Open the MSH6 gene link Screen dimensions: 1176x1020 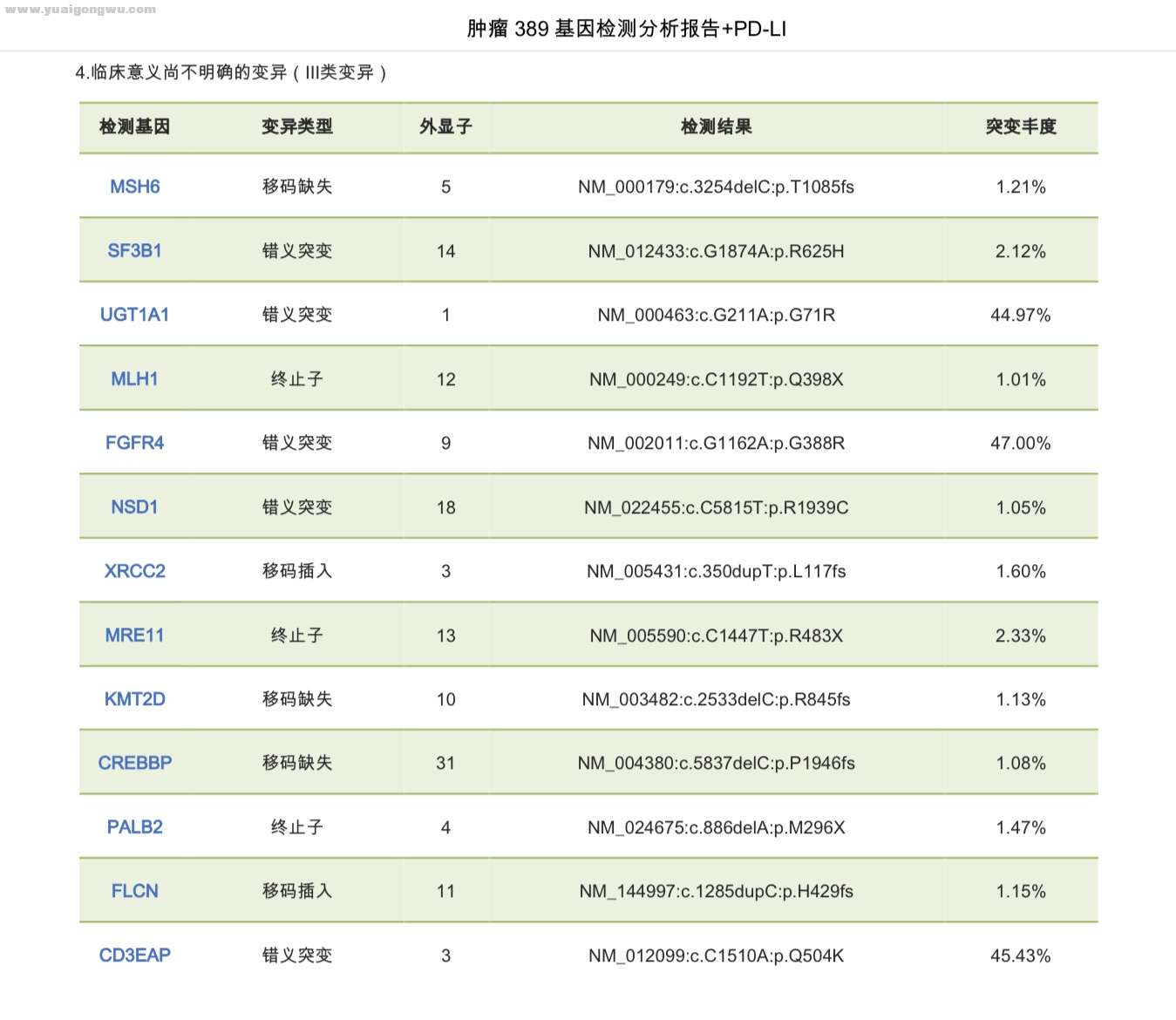[x=135, y=187]
